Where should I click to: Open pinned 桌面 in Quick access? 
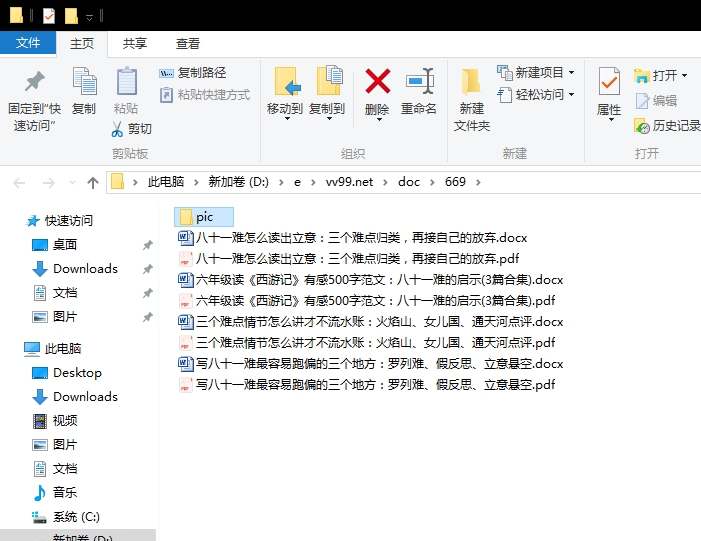click(x=55, y=245)
